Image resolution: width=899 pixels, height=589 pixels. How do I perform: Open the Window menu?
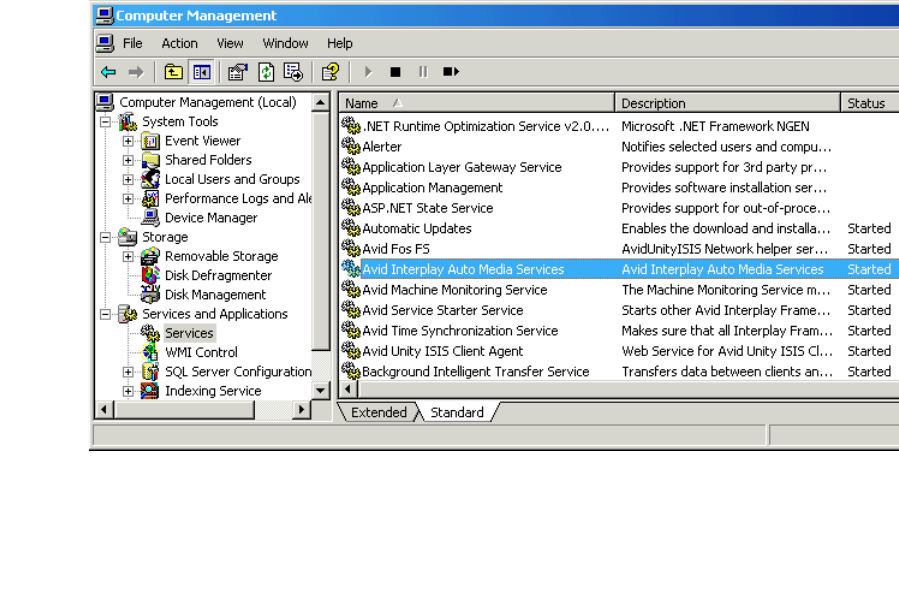pos(285,44)
